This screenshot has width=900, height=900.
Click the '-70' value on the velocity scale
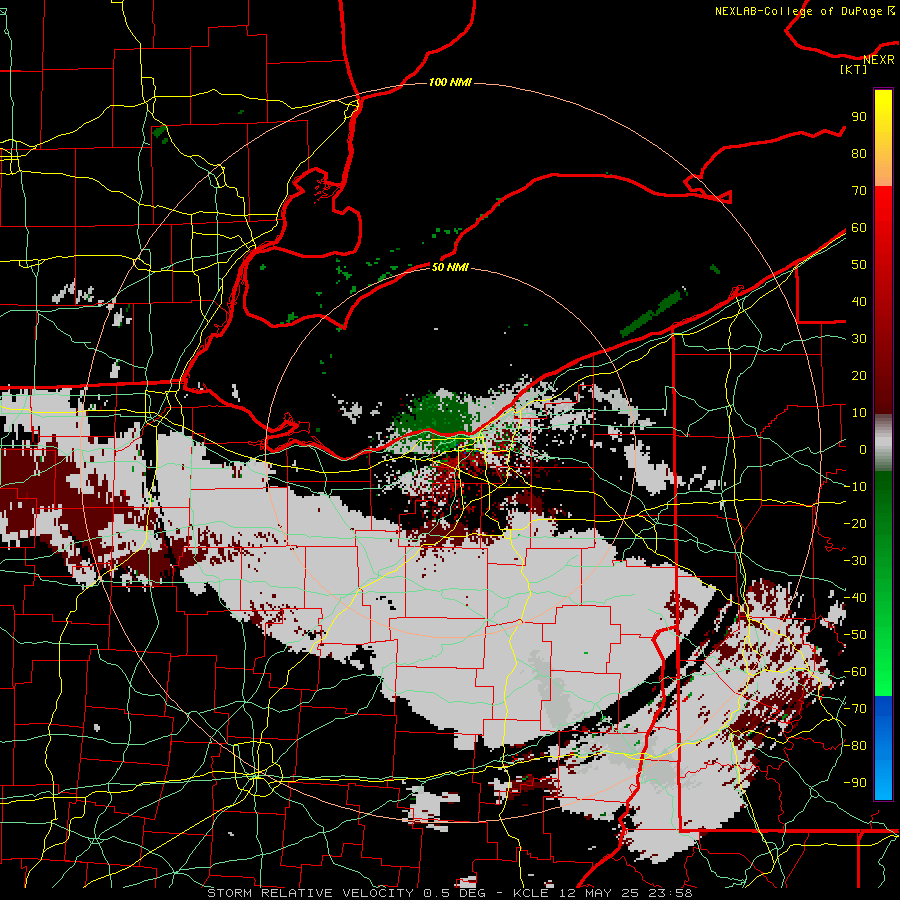(855, 709)
